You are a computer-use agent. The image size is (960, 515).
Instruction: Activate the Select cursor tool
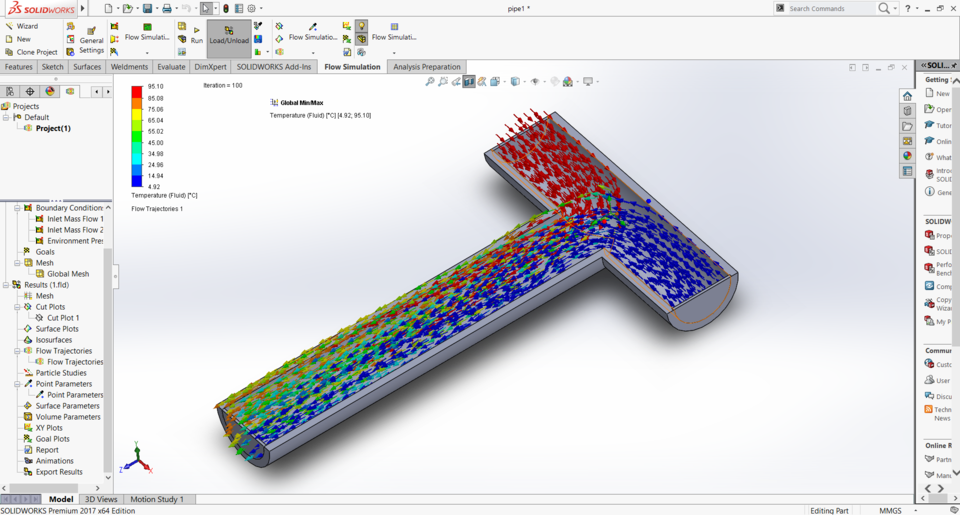pyautogui.click(x=206, y=9)
